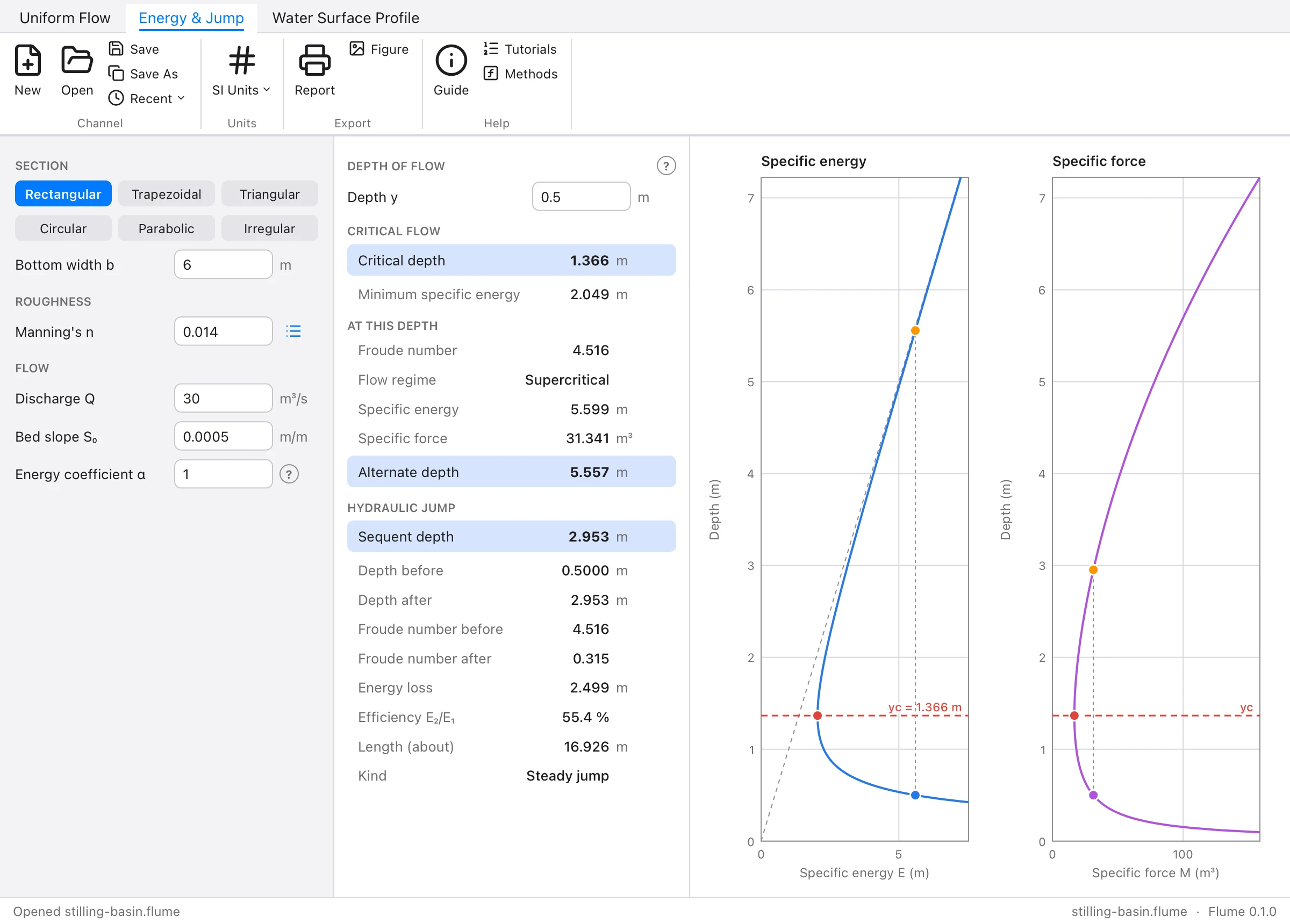Click the stilling-basin.flume filename in status bar
Viewport: 1290px width, 924px height.
tap(1129, 911)
